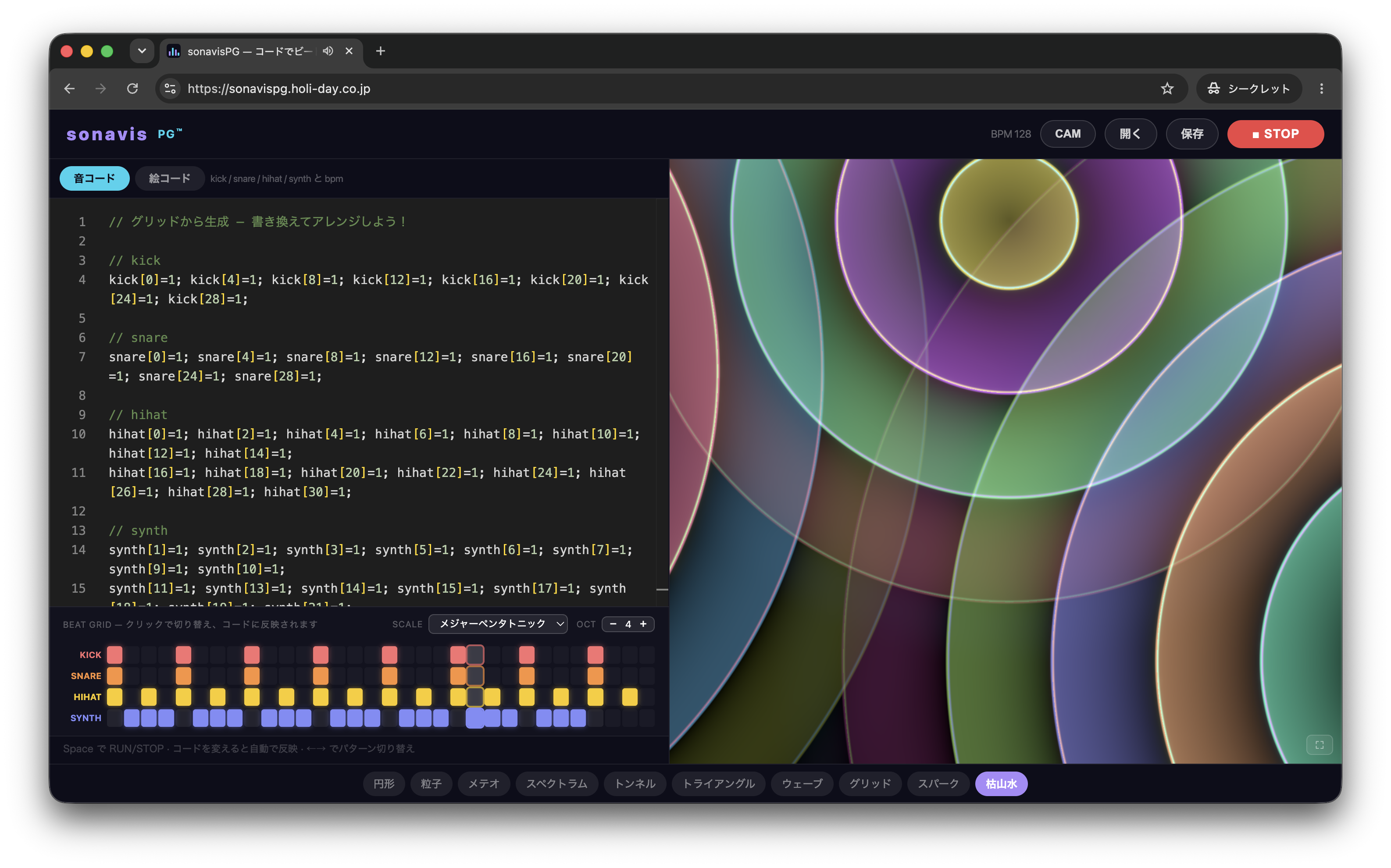Stop playback with the STOP button
The image size is (1391, 868).
pos(1276,134)
